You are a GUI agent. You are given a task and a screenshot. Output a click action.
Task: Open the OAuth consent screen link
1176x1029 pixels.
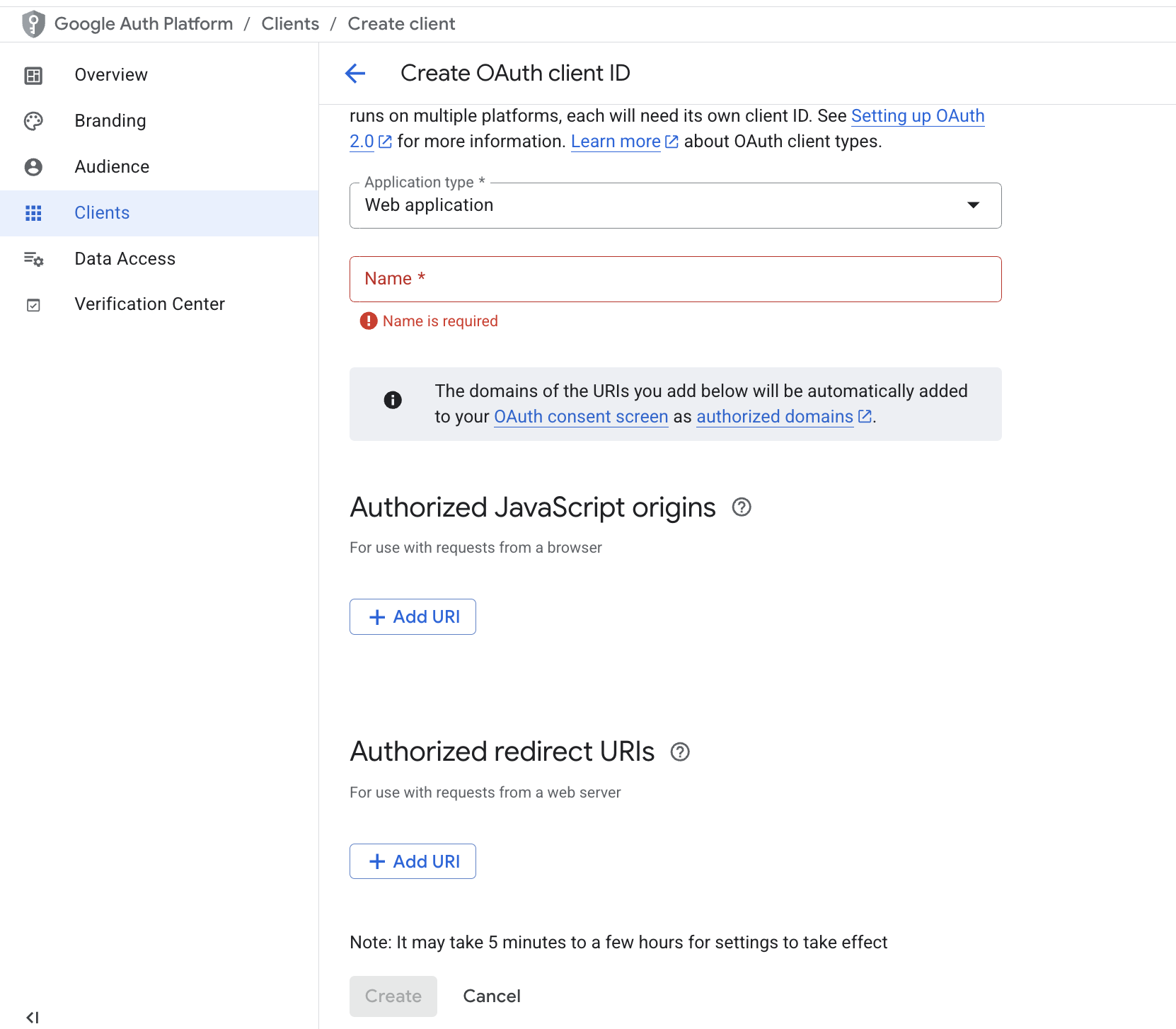click(581, 417)
